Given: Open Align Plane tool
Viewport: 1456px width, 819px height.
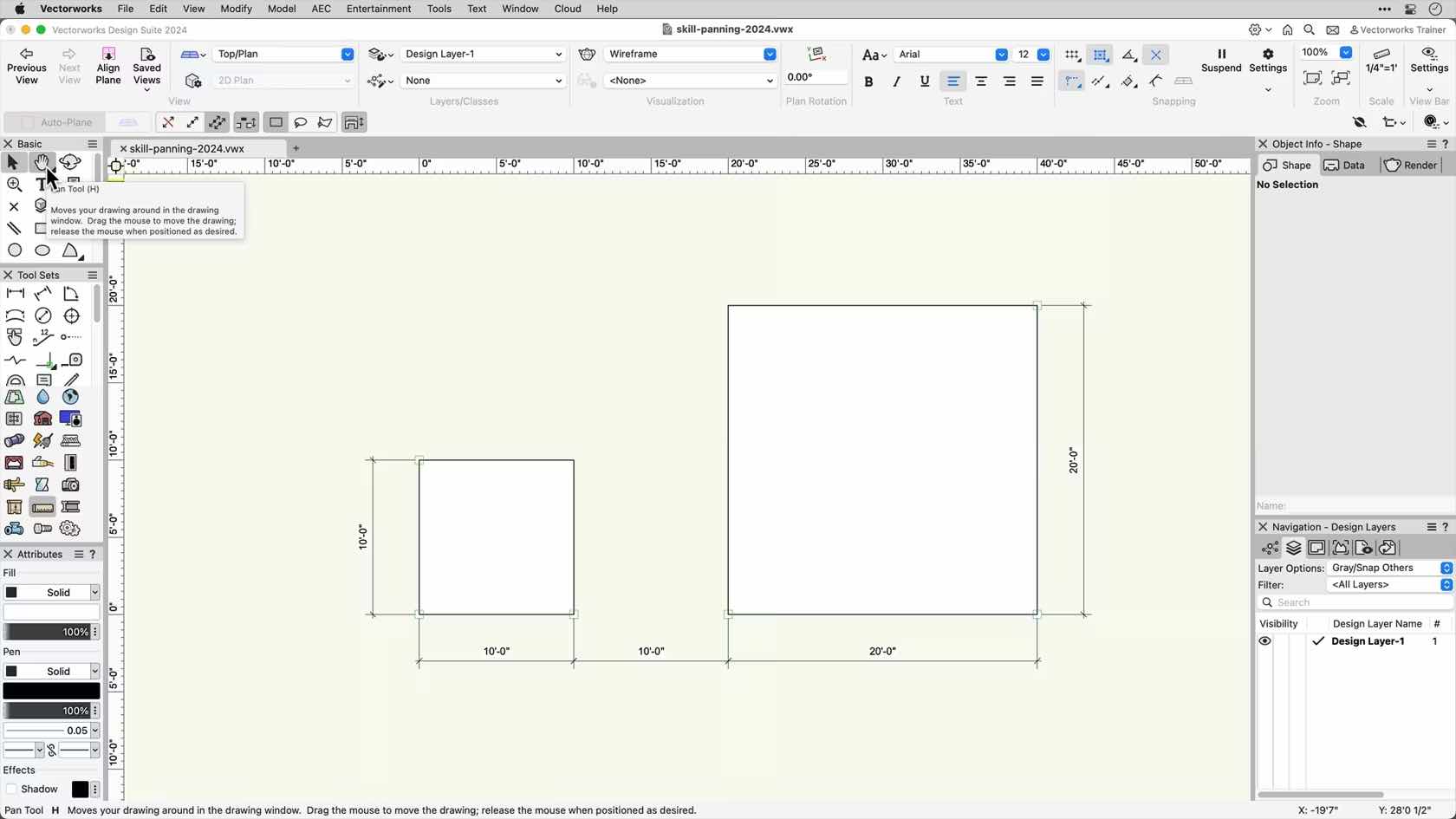Looking at the screenshot, I should pyautogui.click(x=108, y=66).
